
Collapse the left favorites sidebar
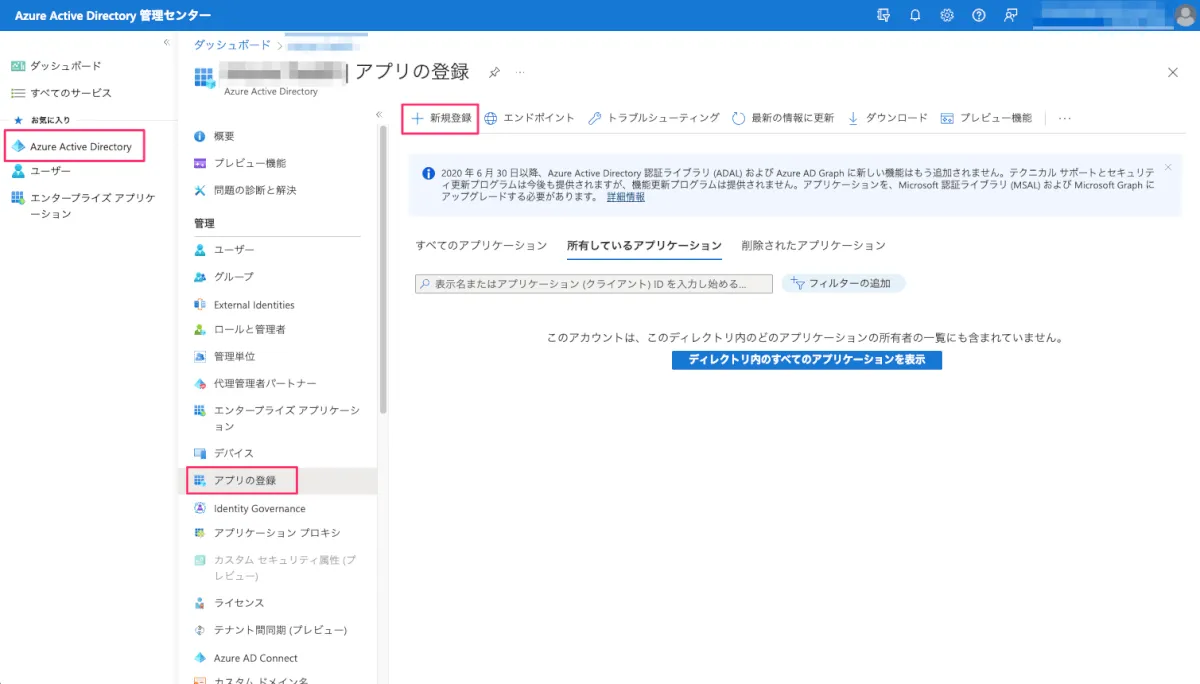pos(166,42)
